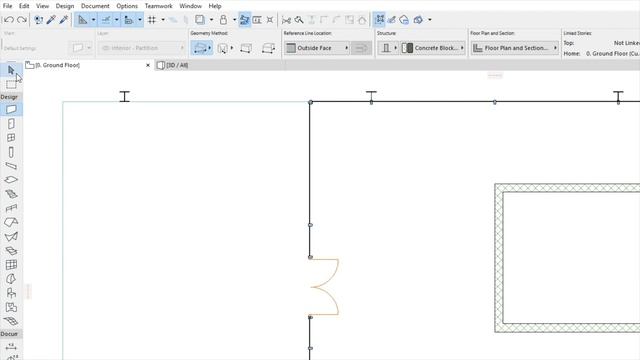Screen dimensions: 640x360
Task: Select the Zone tool
Action: [11, 307]
